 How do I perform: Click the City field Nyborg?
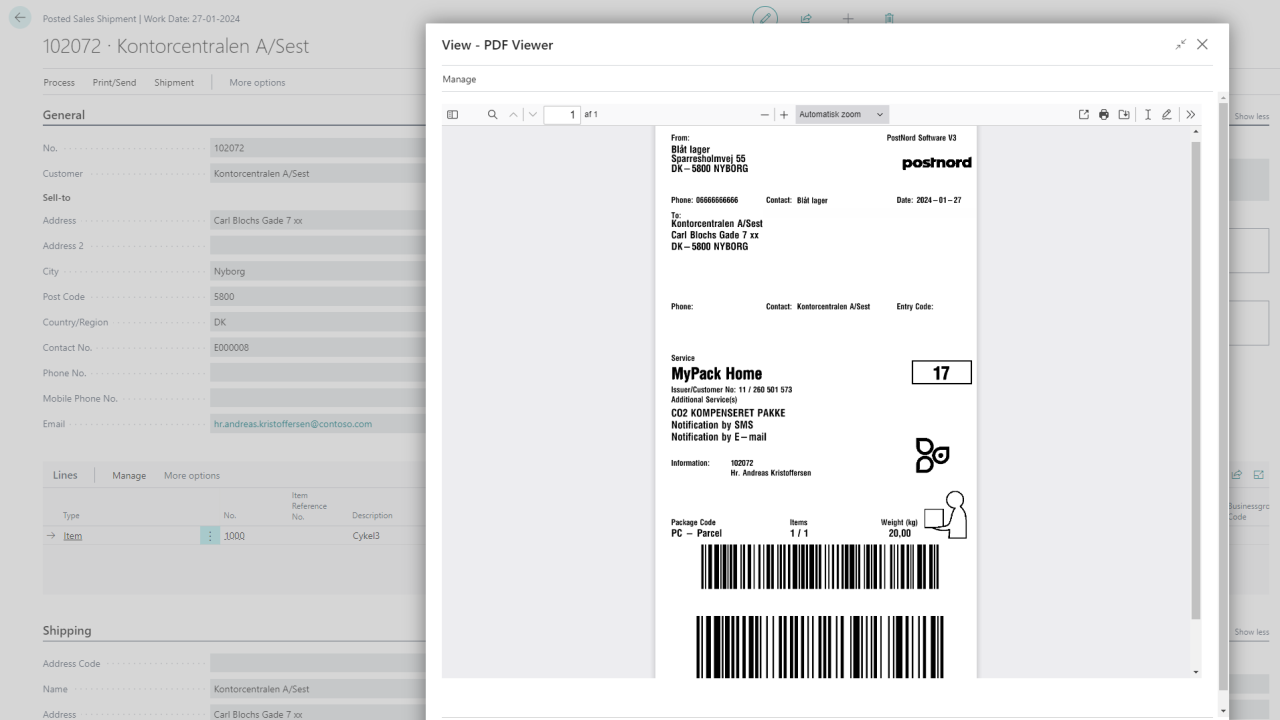point(318,271)
